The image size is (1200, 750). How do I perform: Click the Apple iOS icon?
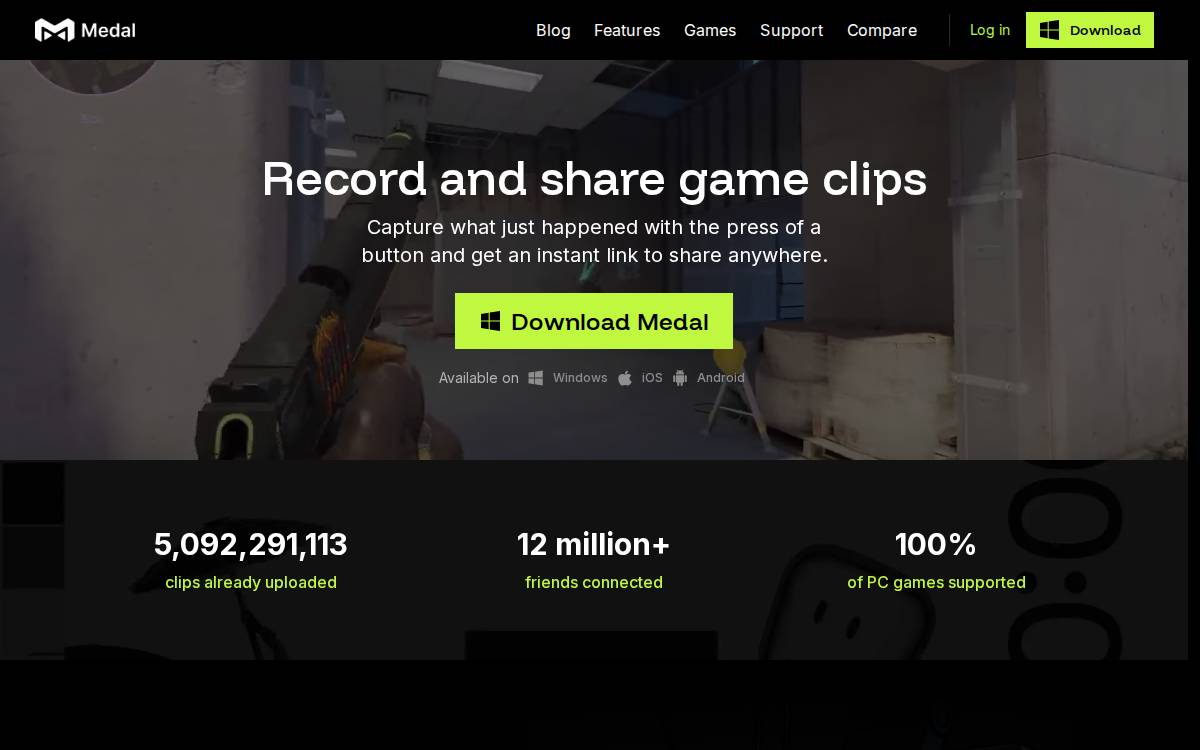pos(625,378)
